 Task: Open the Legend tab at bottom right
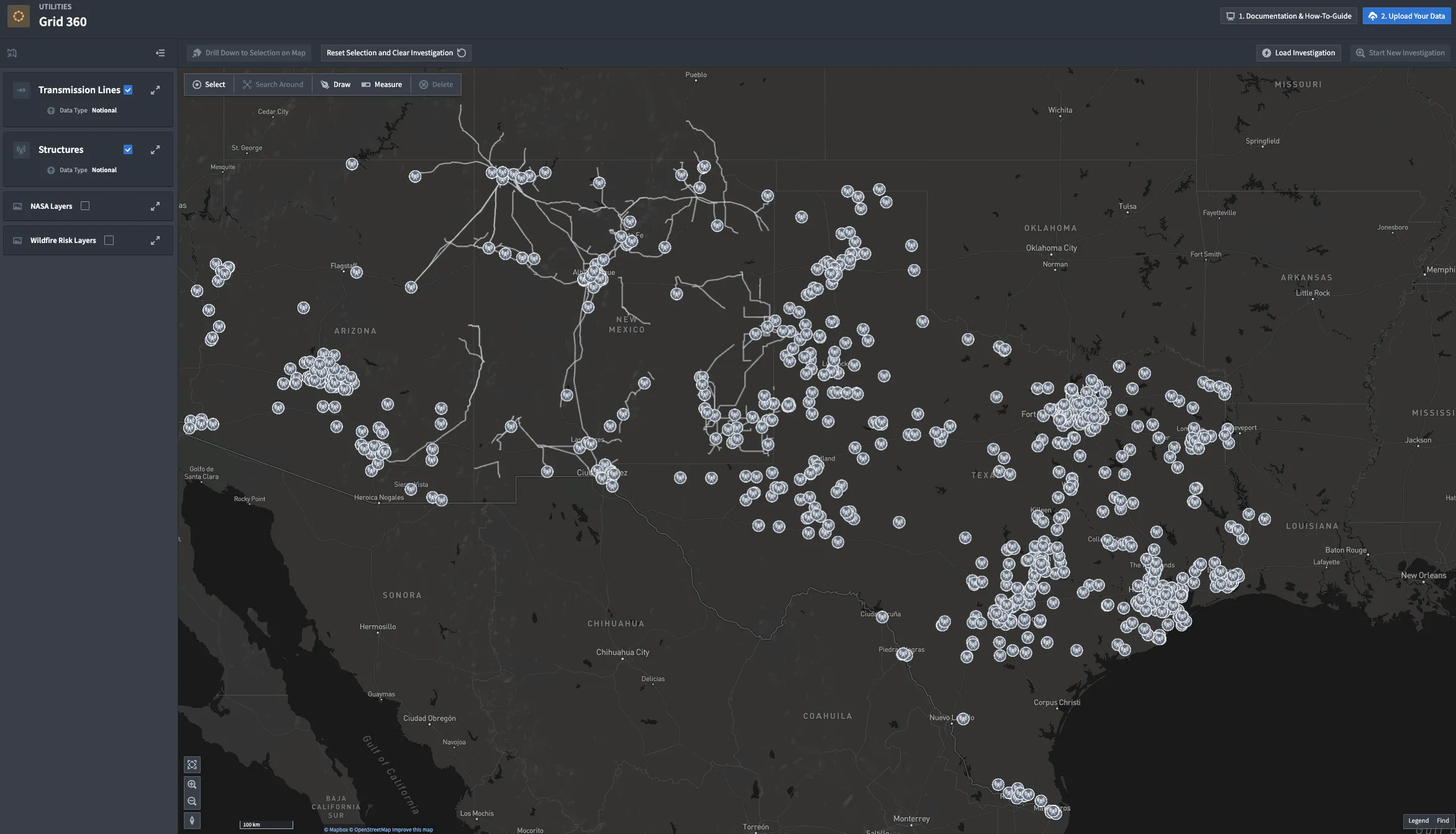(x=1418, y=820)
